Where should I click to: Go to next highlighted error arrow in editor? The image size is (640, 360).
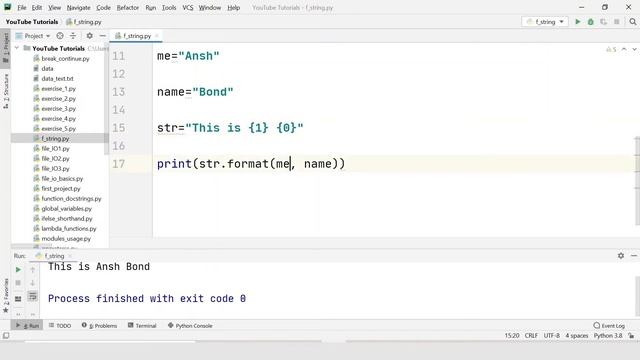pos(634,49)
